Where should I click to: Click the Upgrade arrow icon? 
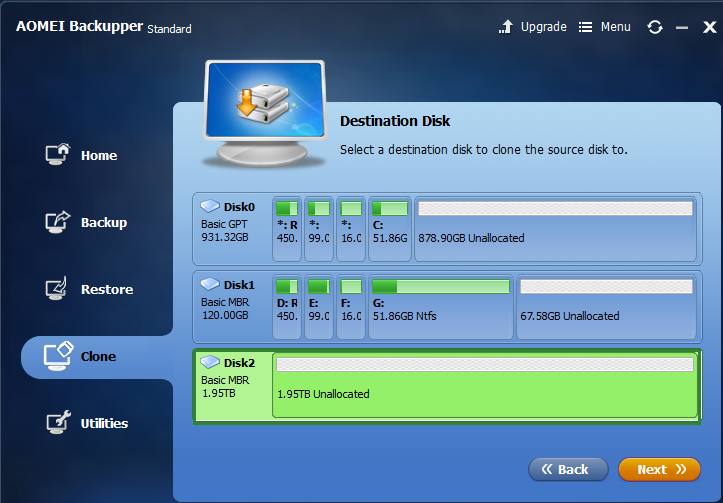tap(506, 27)
